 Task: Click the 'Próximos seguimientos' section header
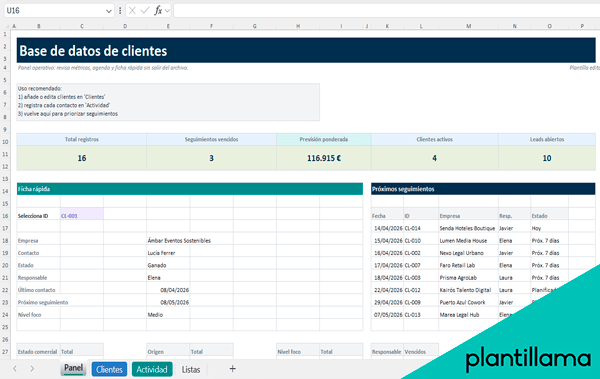coord(483,189)
